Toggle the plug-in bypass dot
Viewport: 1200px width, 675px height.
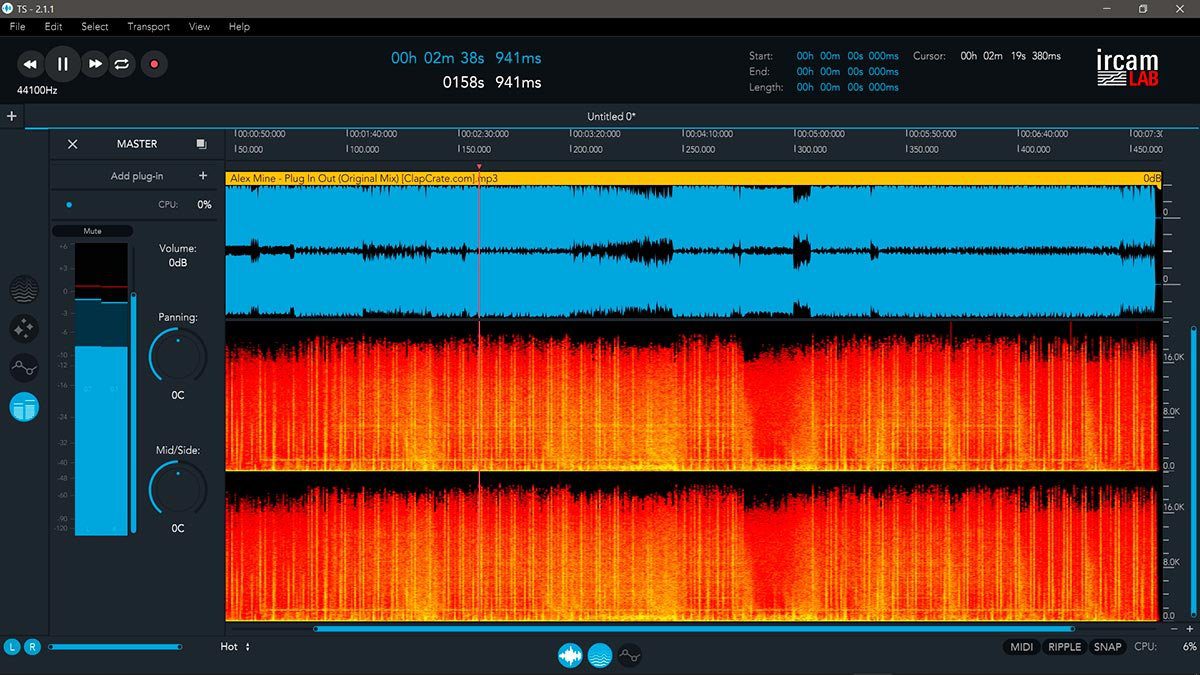tap(69, 204)
